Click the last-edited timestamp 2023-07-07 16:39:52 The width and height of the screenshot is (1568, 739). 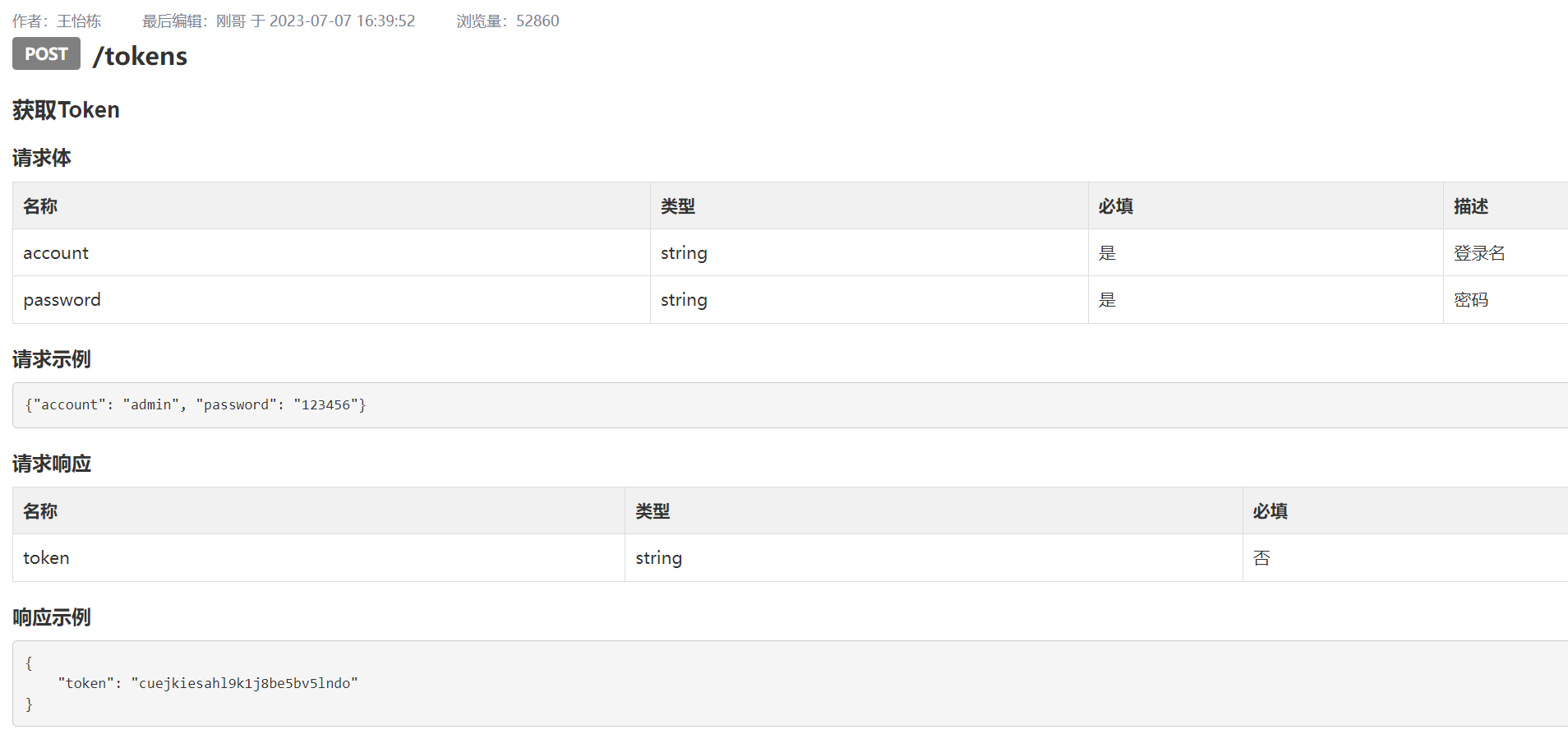point(343,21)
